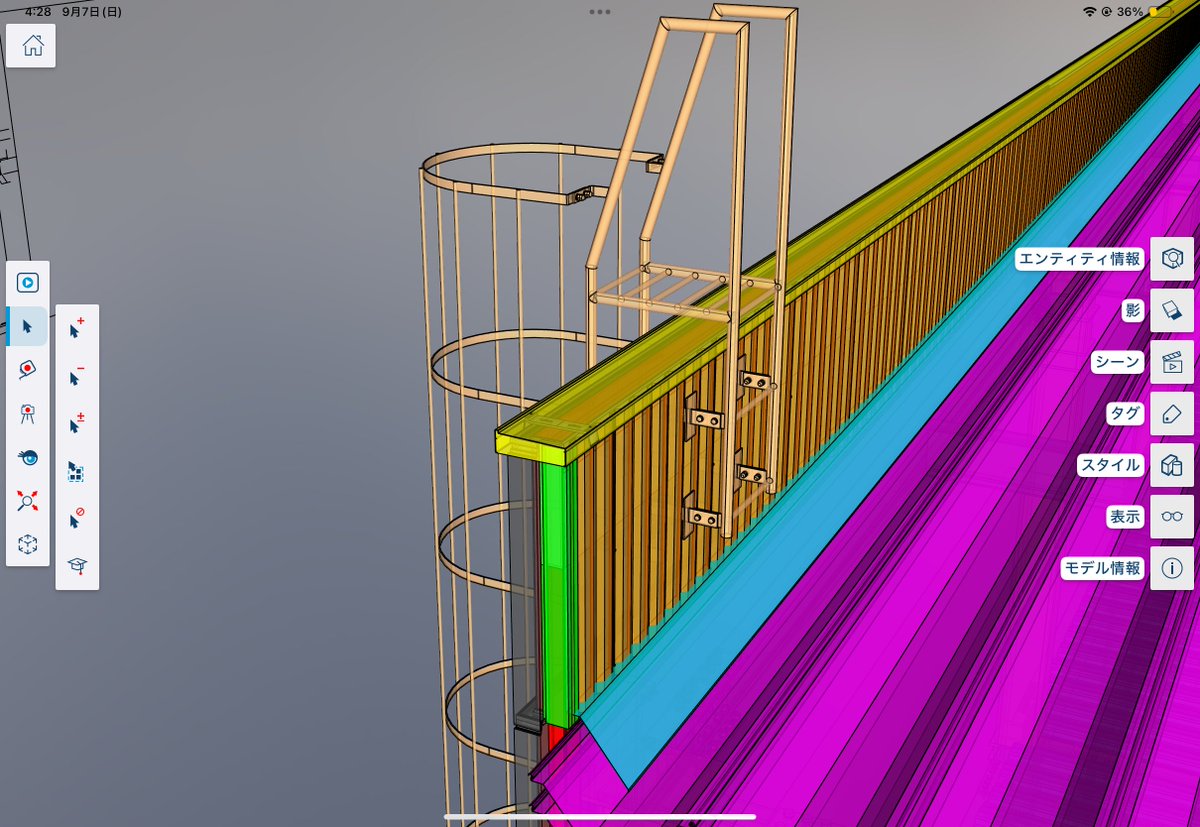Select the Tape Measure tool

pos(27,369)
